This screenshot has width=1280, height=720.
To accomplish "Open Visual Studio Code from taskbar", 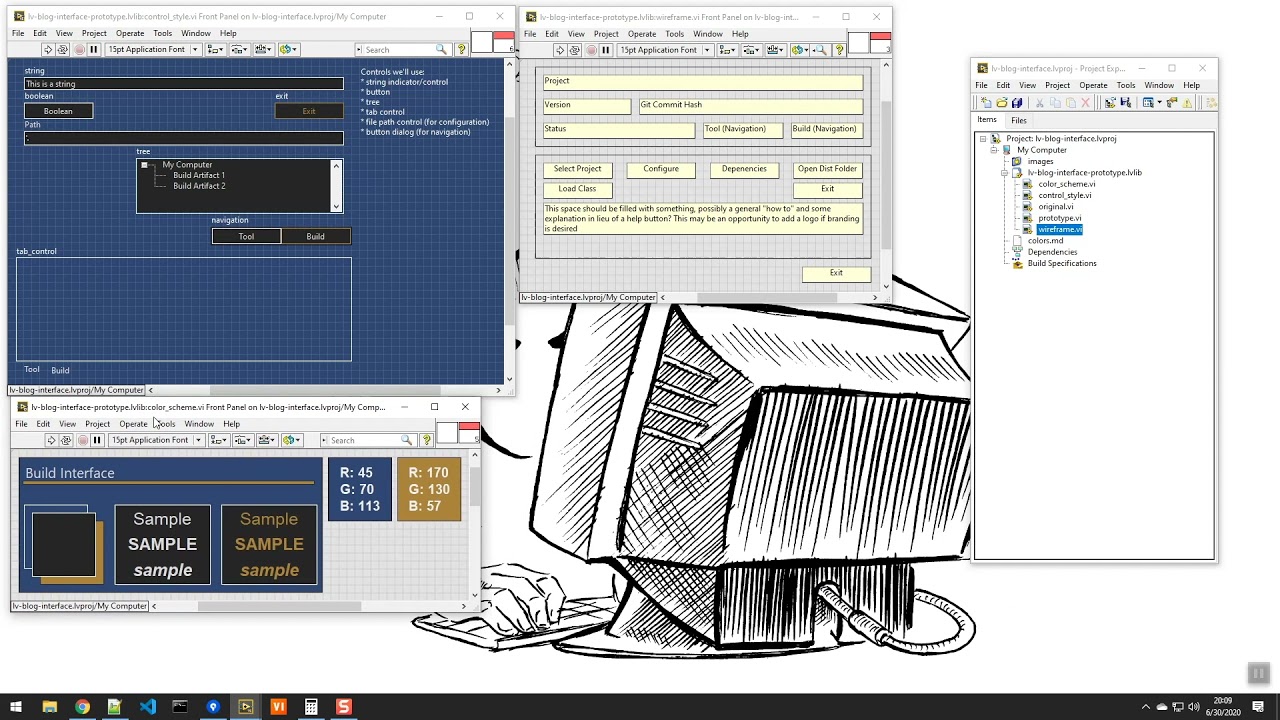I will pos(148,707).
